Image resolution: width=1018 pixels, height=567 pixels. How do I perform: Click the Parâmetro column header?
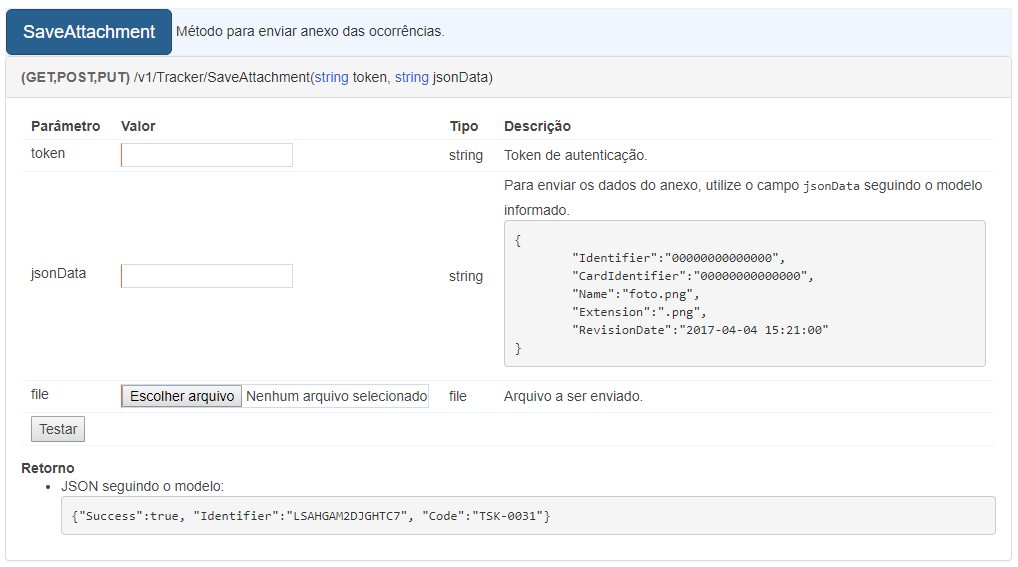point(66,126)
